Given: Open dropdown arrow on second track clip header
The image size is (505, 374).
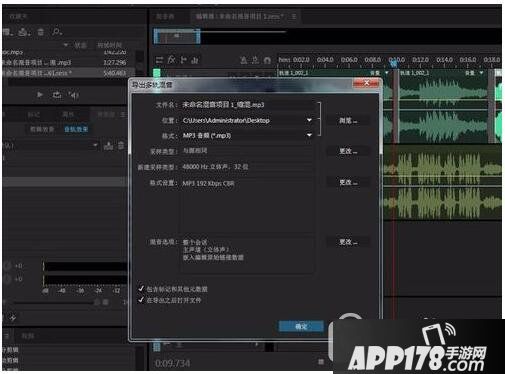Looking at the screenshot, I should [x=482, y=72].
